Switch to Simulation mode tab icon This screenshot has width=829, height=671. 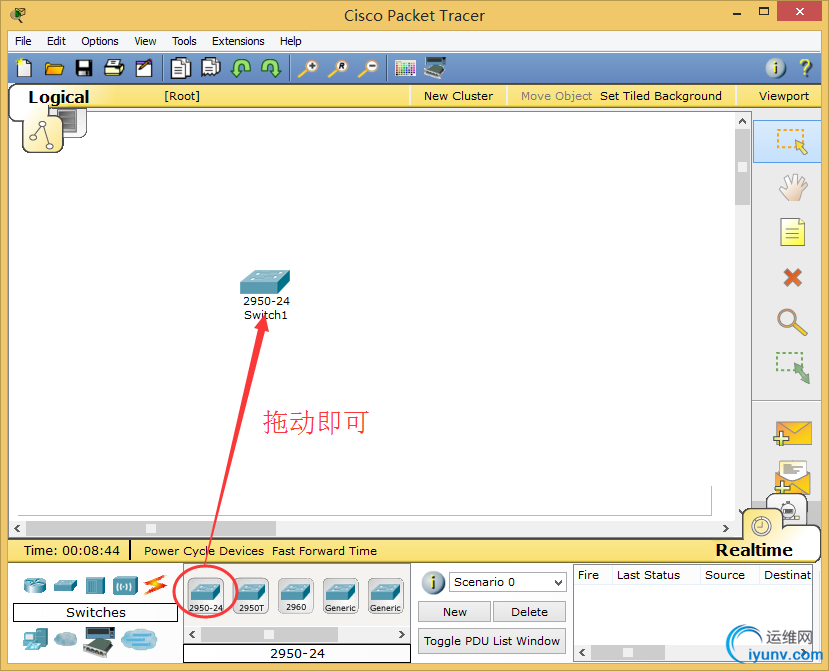click(788, 511)
